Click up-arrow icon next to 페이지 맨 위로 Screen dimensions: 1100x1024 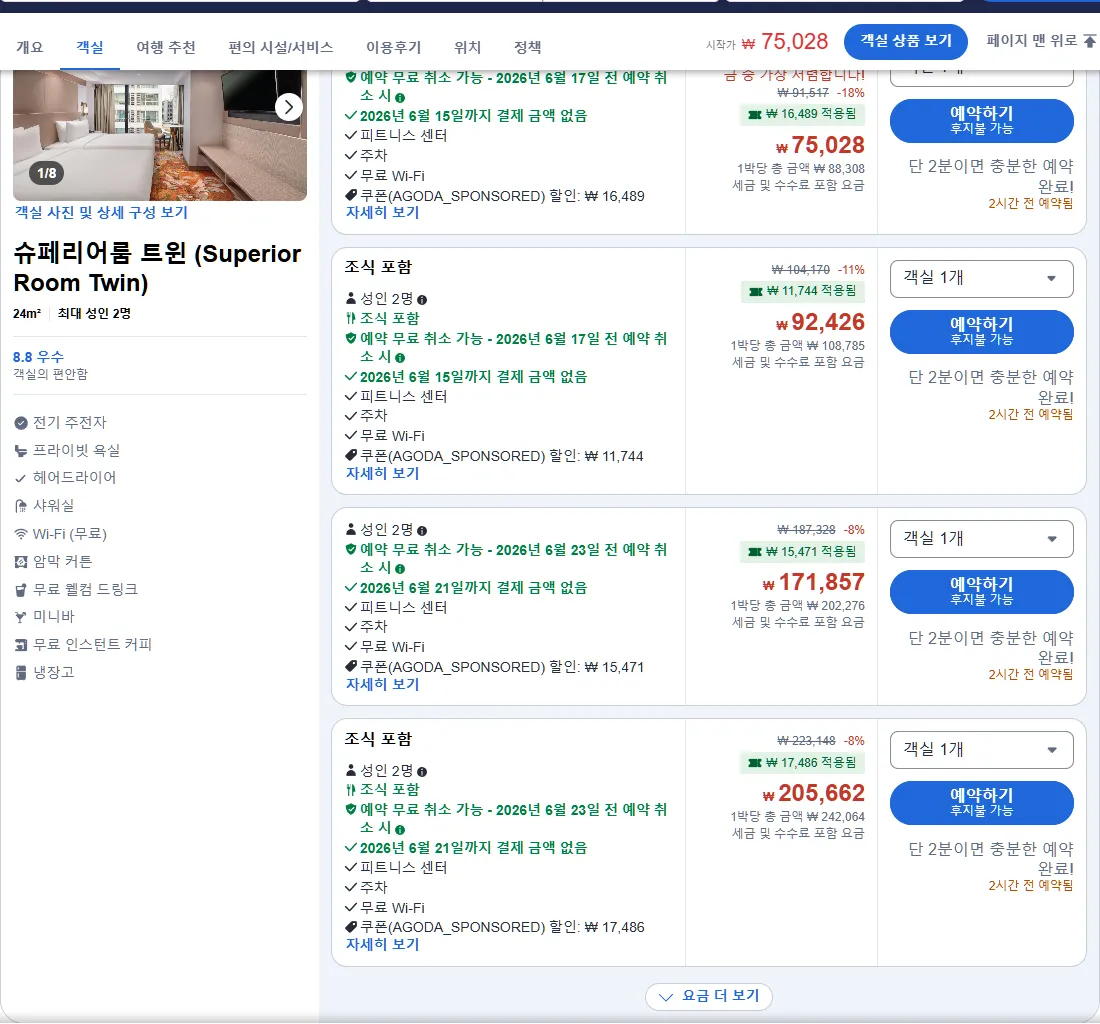click(x=1089, y=41)
